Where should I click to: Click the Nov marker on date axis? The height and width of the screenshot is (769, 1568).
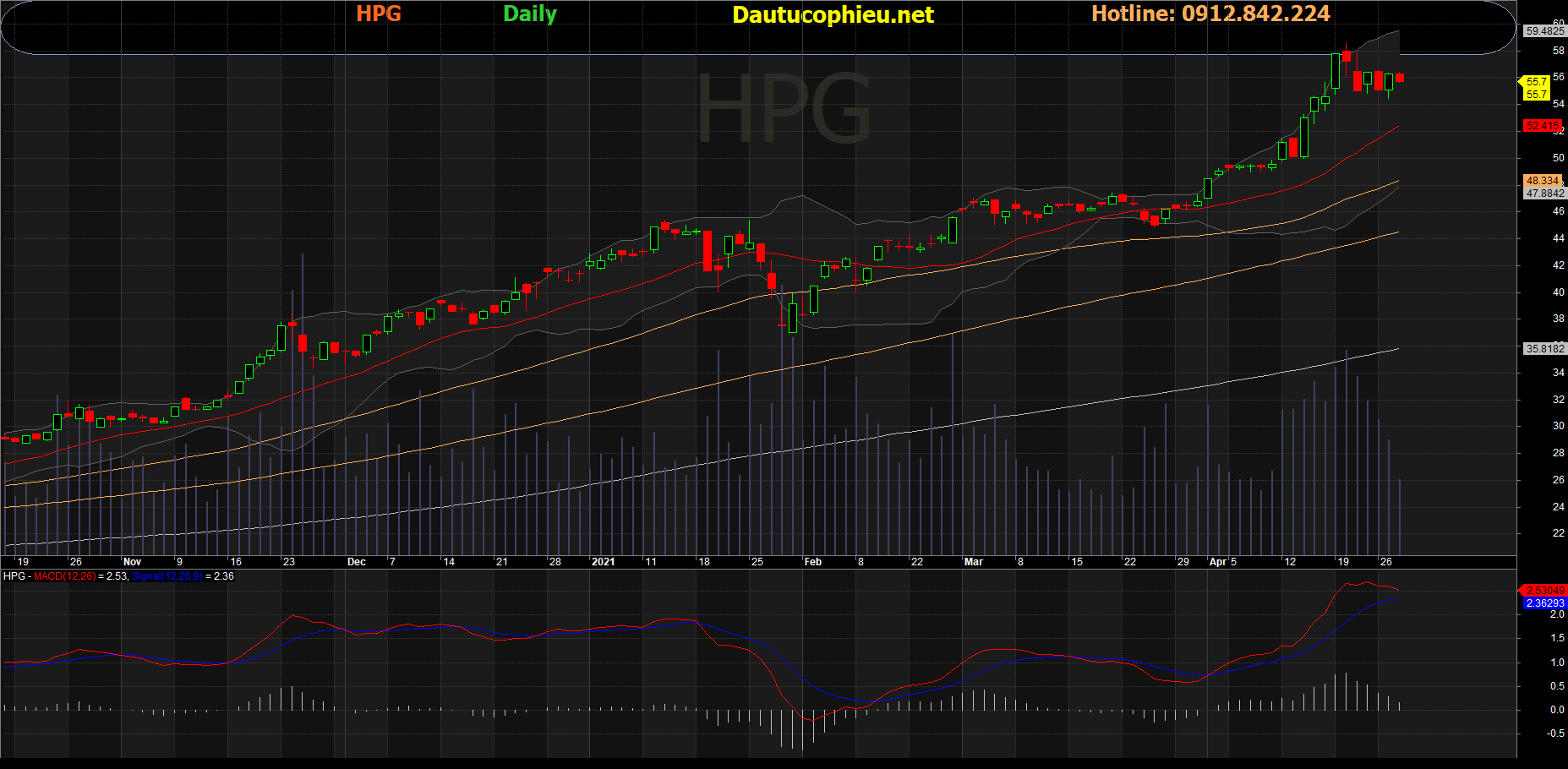point(132,562)
